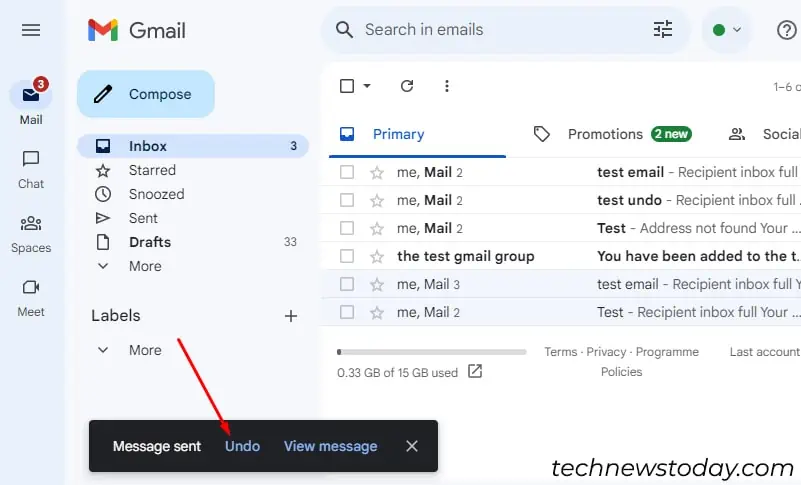Open the Drafts folder

[150, 242]
